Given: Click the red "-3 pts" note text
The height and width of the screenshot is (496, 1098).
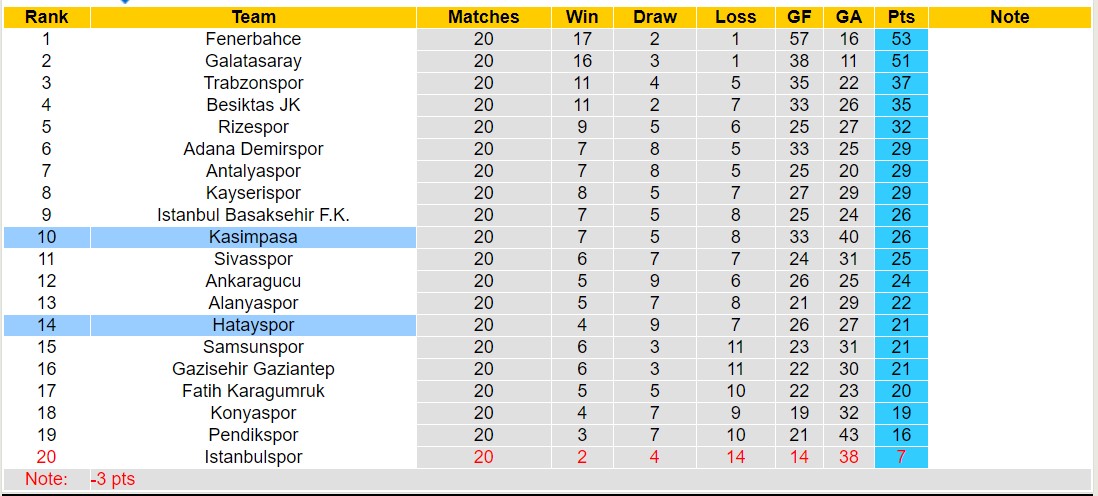Looking at the screenshot, I should 113,479.
